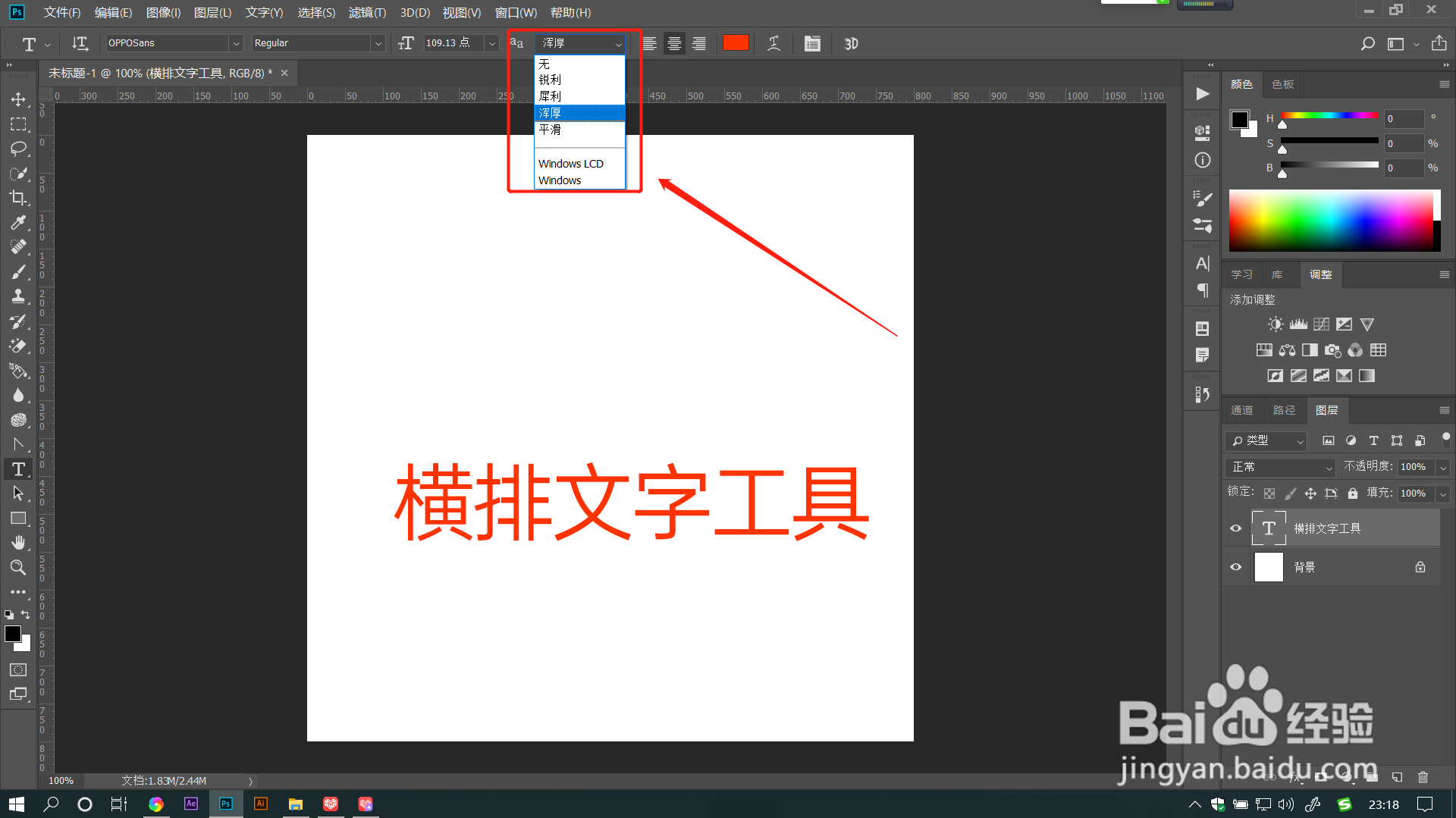Add Levels adjustment
This screenshot has width=1456, height=818.
pos(1298,324)
